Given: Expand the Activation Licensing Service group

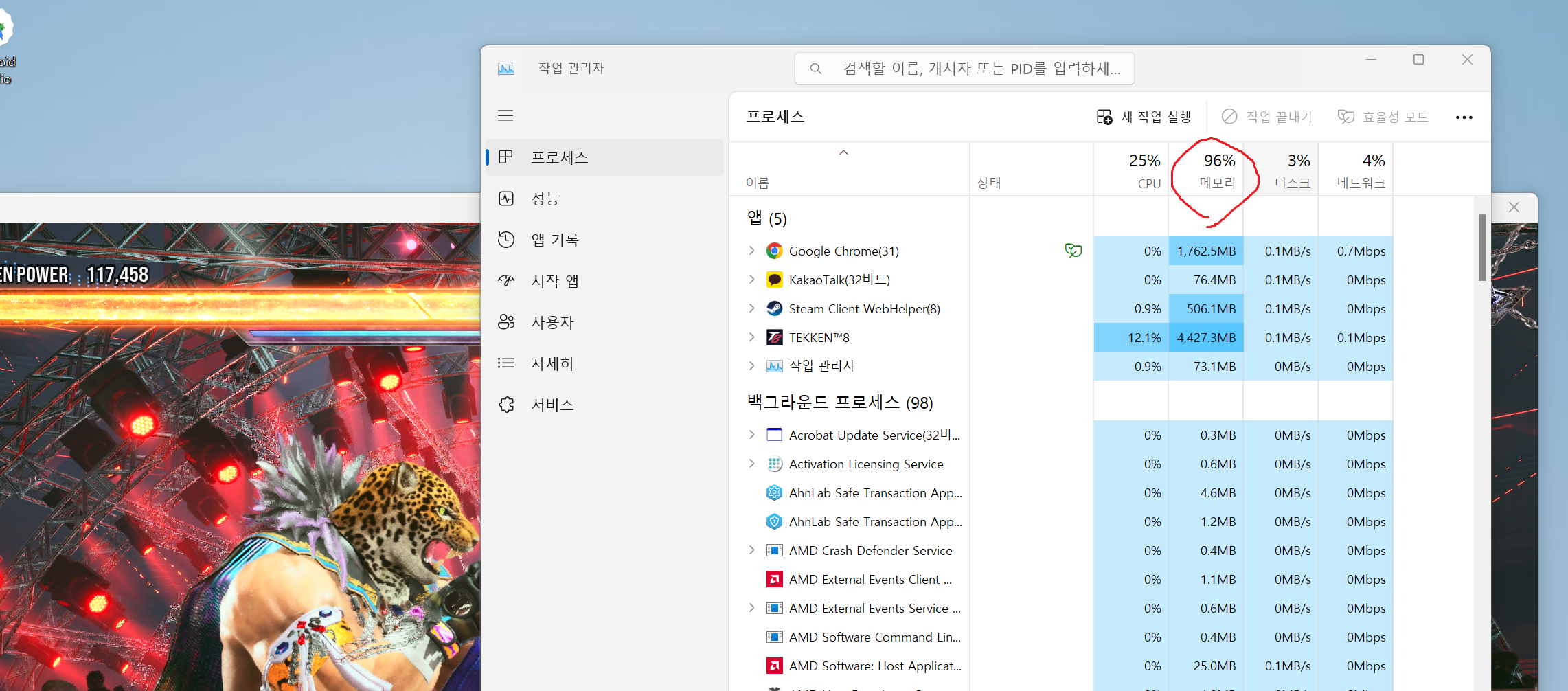Looking at the screenshot, I should click(751, 464).
